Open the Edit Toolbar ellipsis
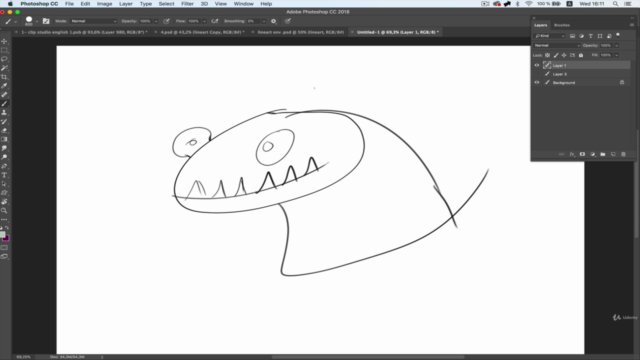The height and width of the screenshot is (360, 640). click(x=4, y=220)
